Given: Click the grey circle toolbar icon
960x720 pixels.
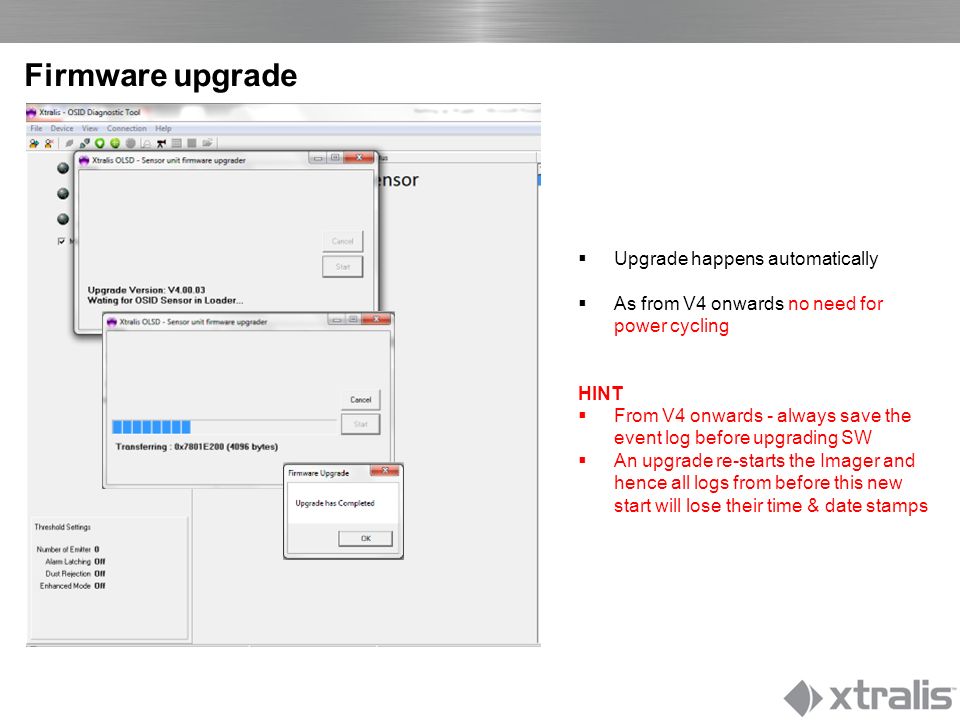Looking at the screenshot, I should (x=130, y=143).
